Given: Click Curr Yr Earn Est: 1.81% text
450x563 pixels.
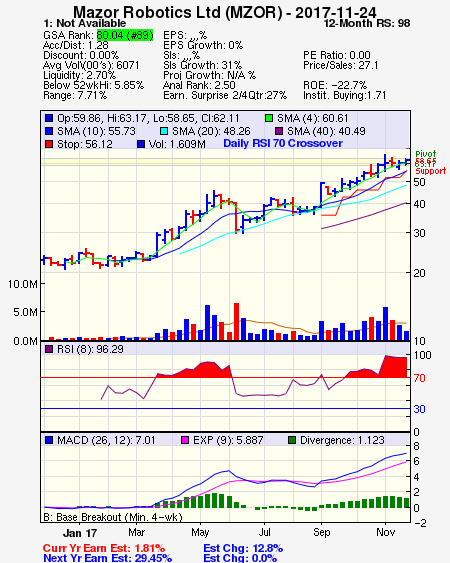Looking at the screenshot, I should (104, 548).
